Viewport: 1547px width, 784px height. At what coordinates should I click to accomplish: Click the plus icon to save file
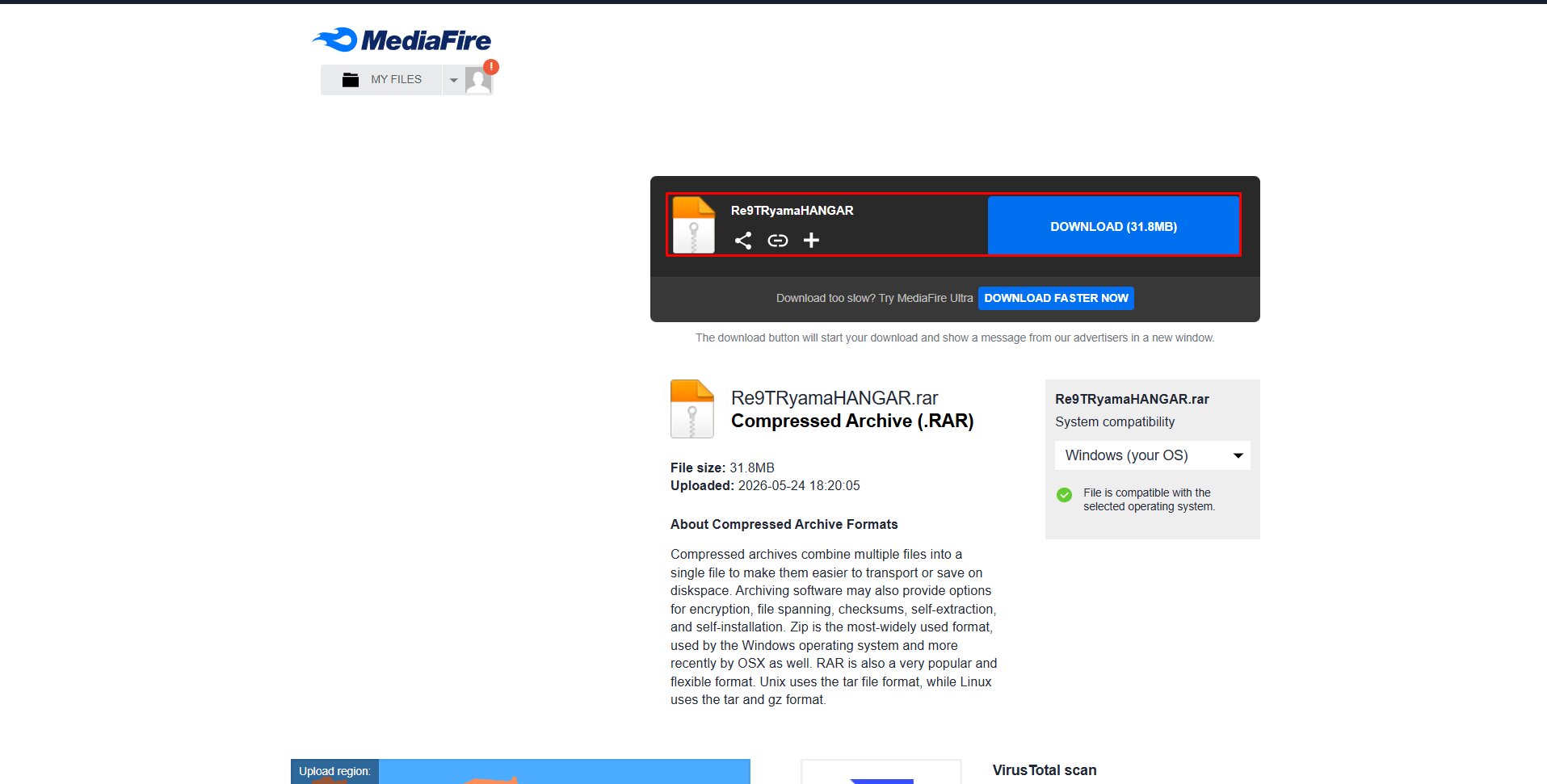point(811,240)
